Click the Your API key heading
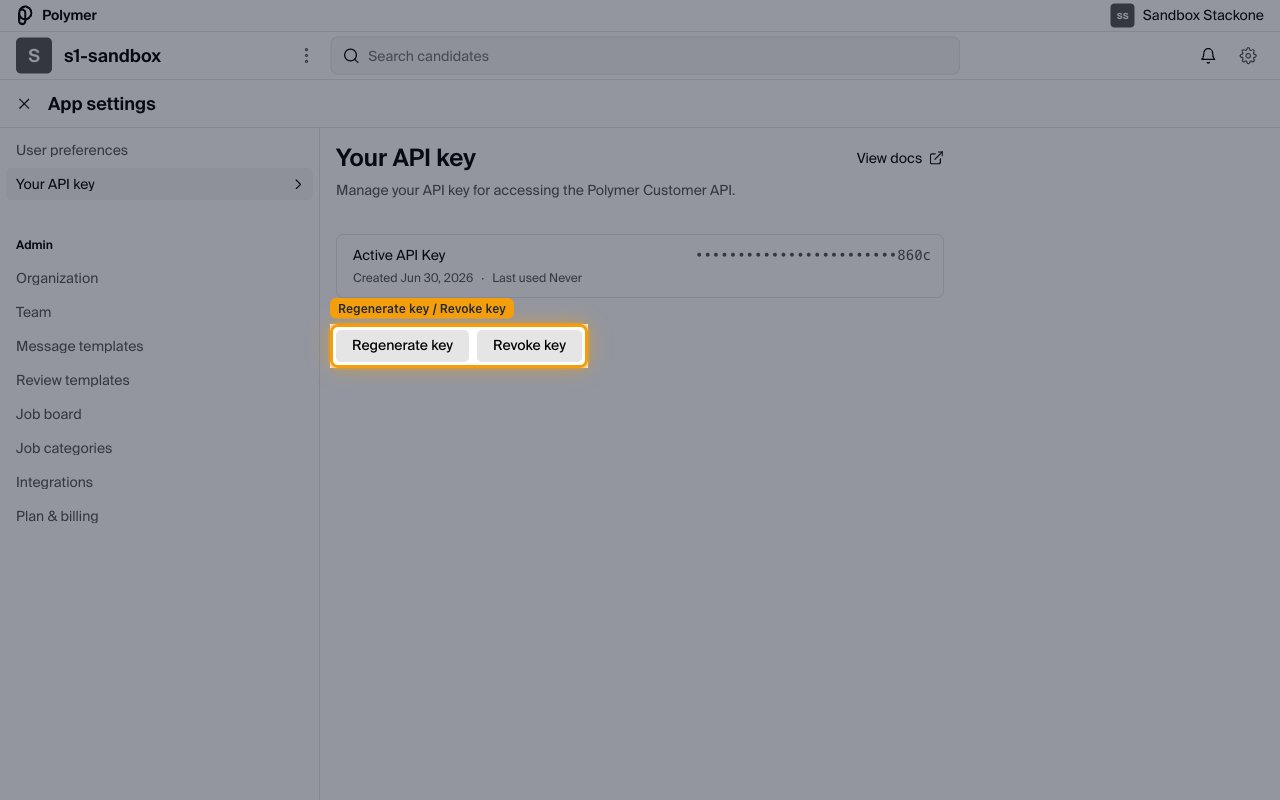The height and width of the screenshot is (800, 1280). 406,158
